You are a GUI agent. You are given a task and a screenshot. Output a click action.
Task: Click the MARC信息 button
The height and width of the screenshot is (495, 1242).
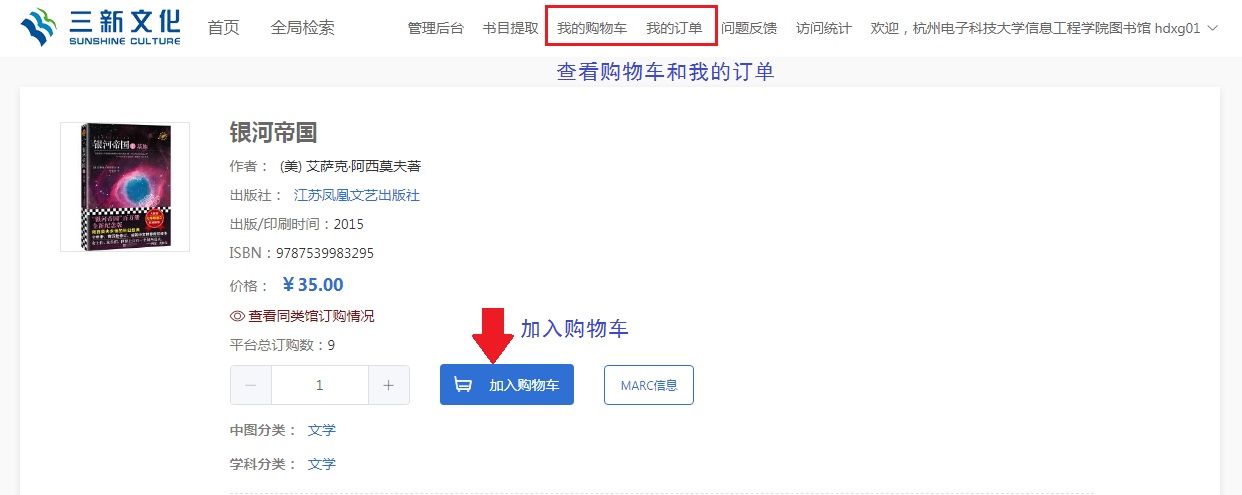649,385
